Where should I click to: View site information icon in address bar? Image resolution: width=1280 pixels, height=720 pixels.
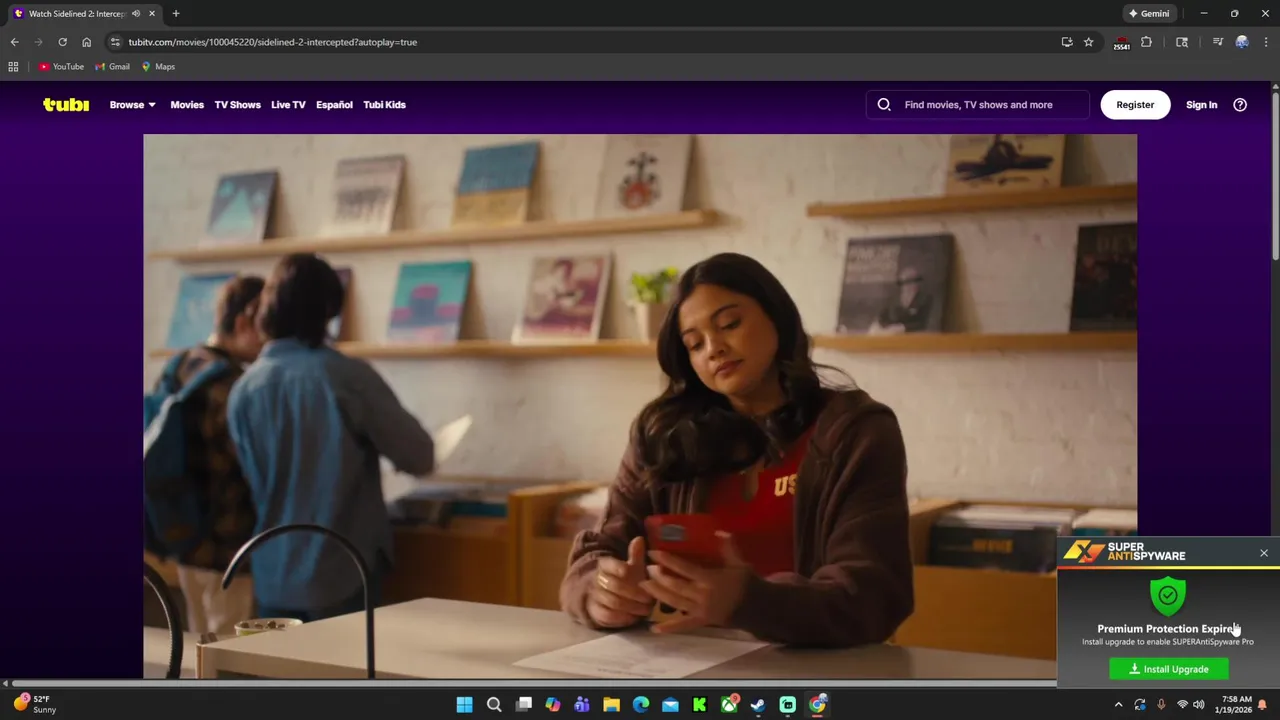pyautogui.click(x=115, y=42)
